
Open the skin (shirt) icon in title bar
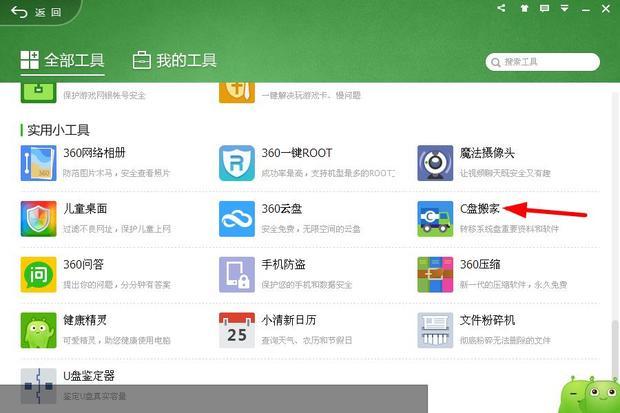[x=524, y=8]
